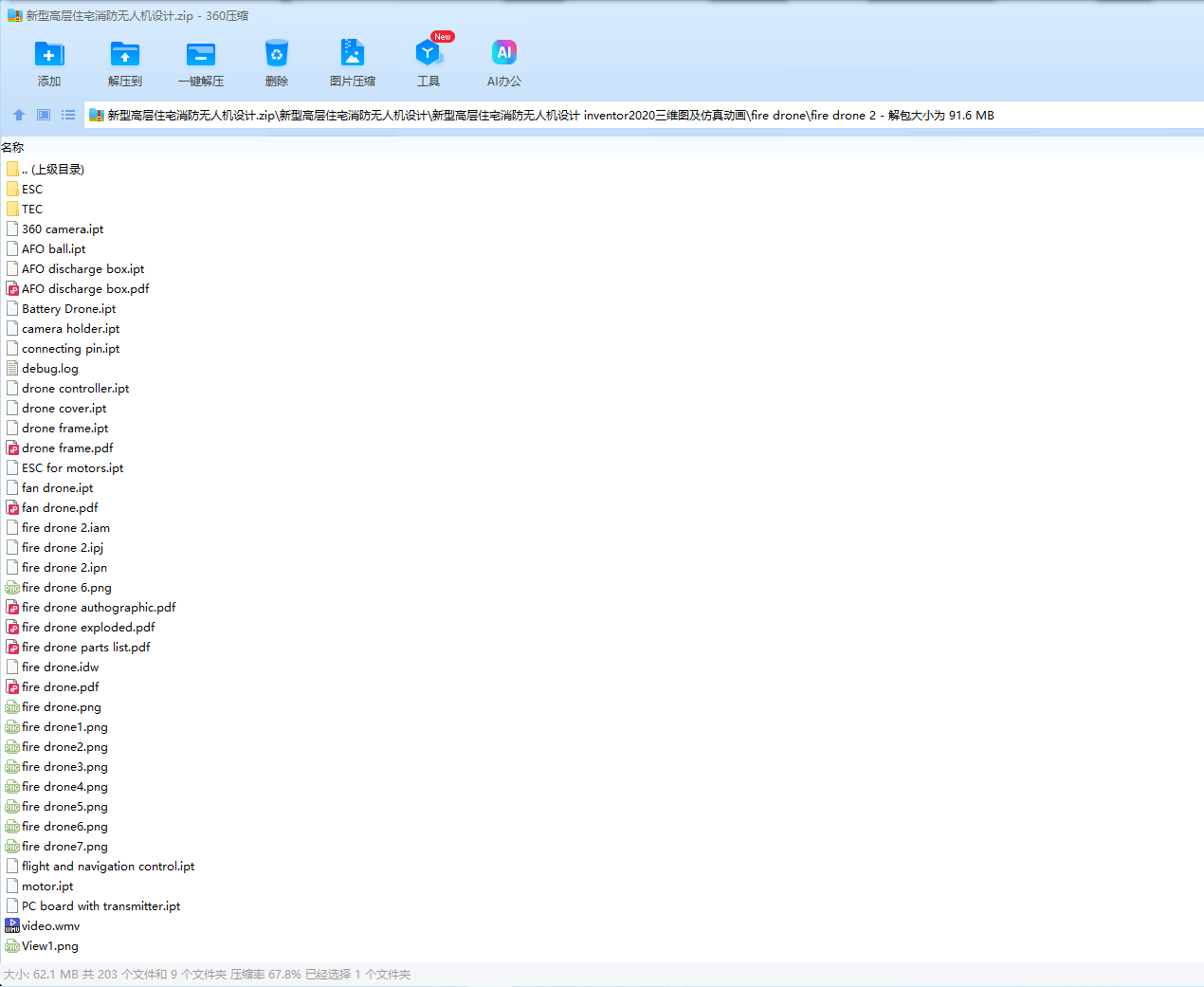Select file fire drone 2.ipn
This screenshot has height=987, width=1204.
[x=56, y=567]
